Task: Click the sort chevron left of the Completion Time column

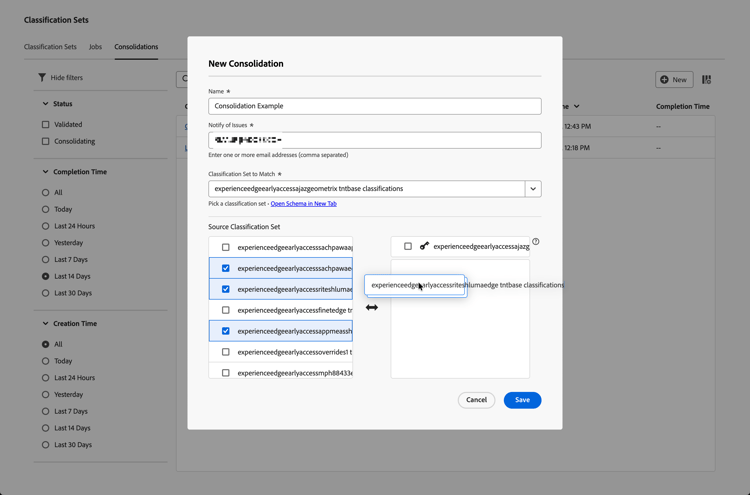Action: pyautogui.click(x=576, y=106)
